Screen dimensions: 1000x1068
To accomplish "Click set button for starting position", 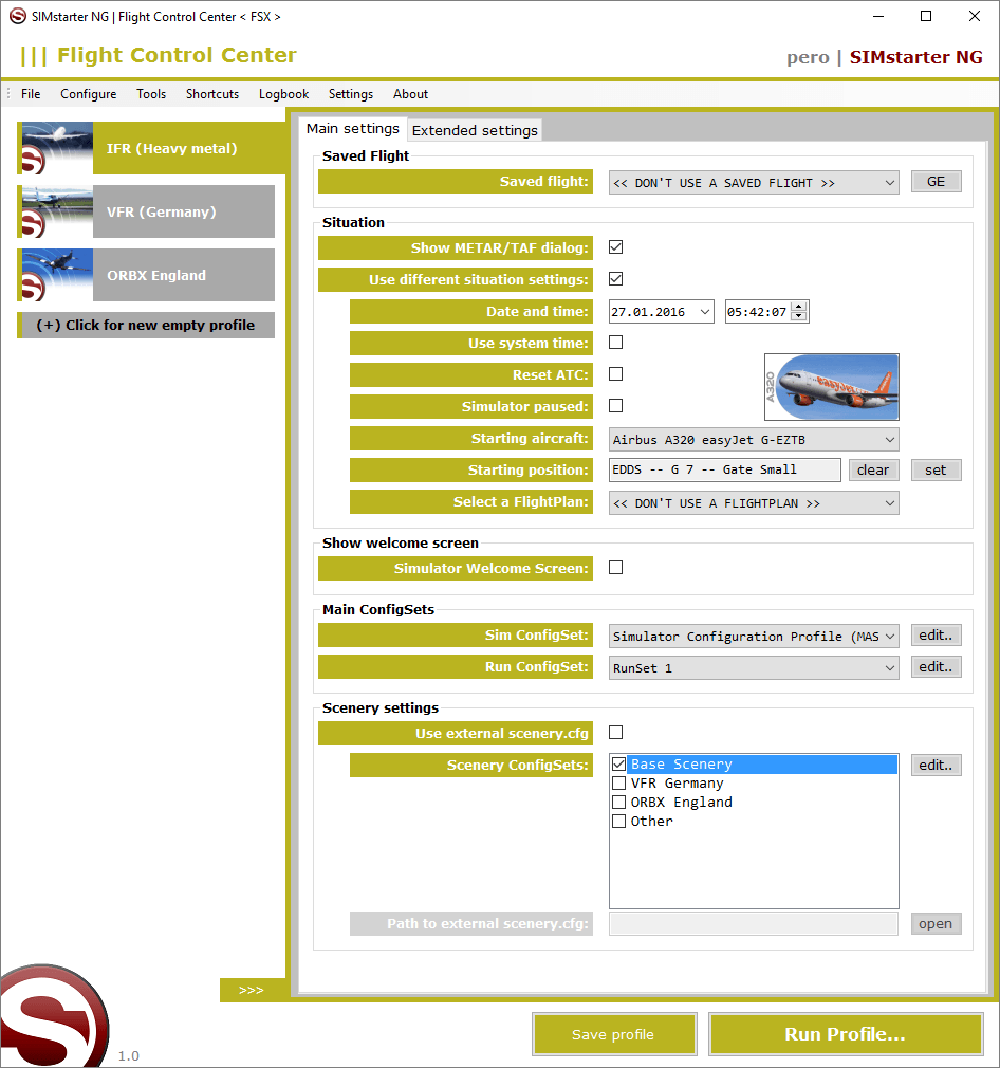I will click(x=936, y=470).
